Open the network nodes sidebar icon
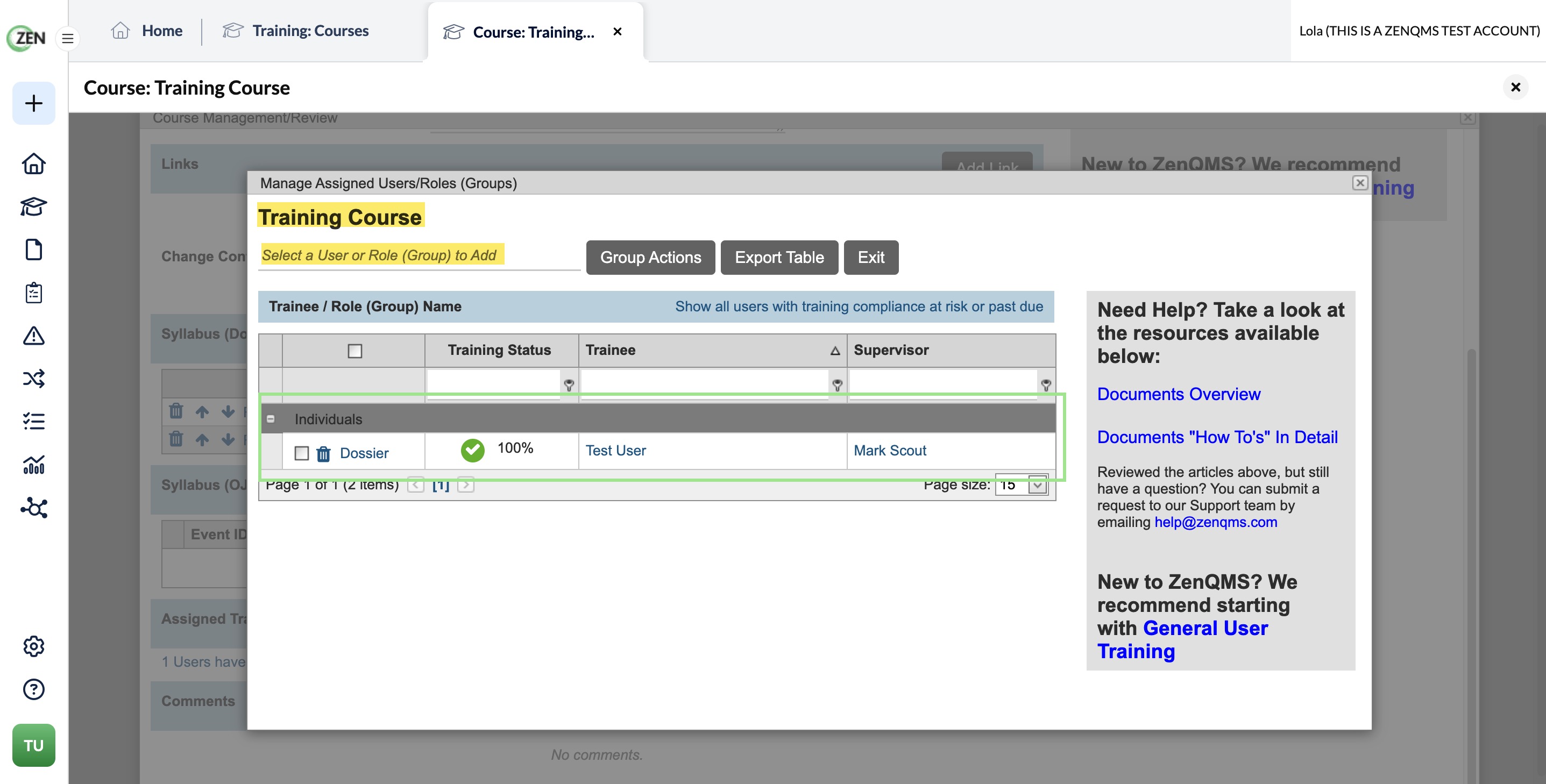Screen dimensions: 1546x784 click(33, 508)
